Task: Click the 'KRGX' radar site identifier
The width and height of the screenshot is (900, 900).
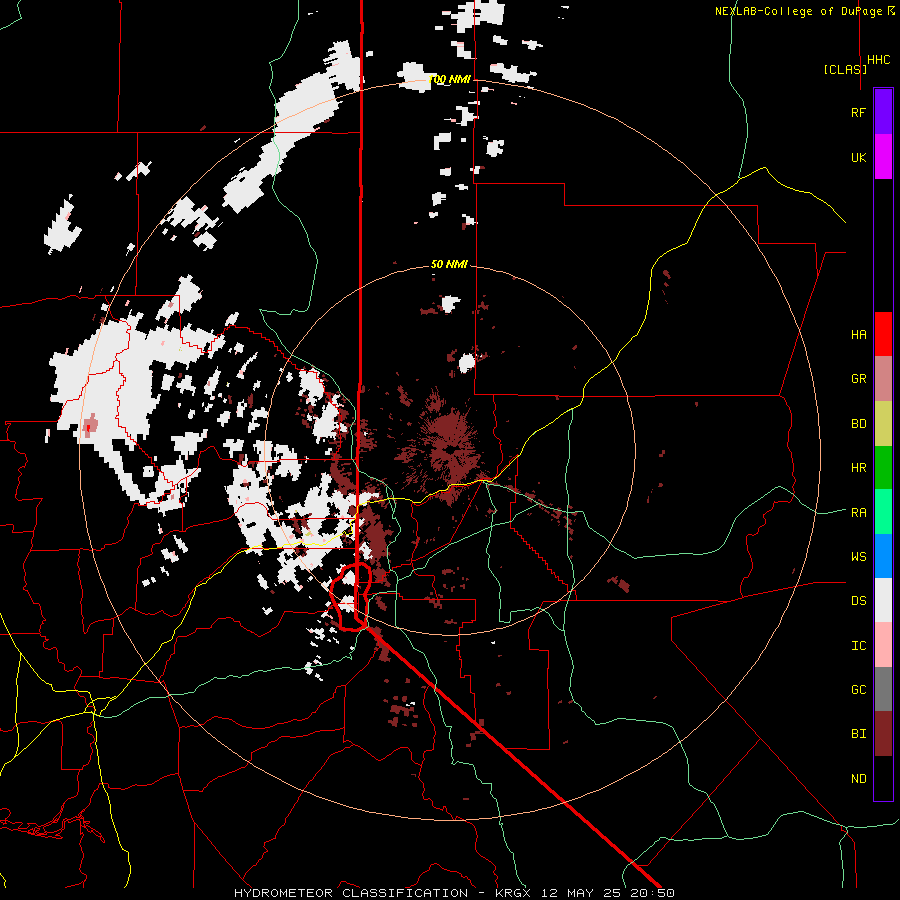Action: tap(515, 893)
